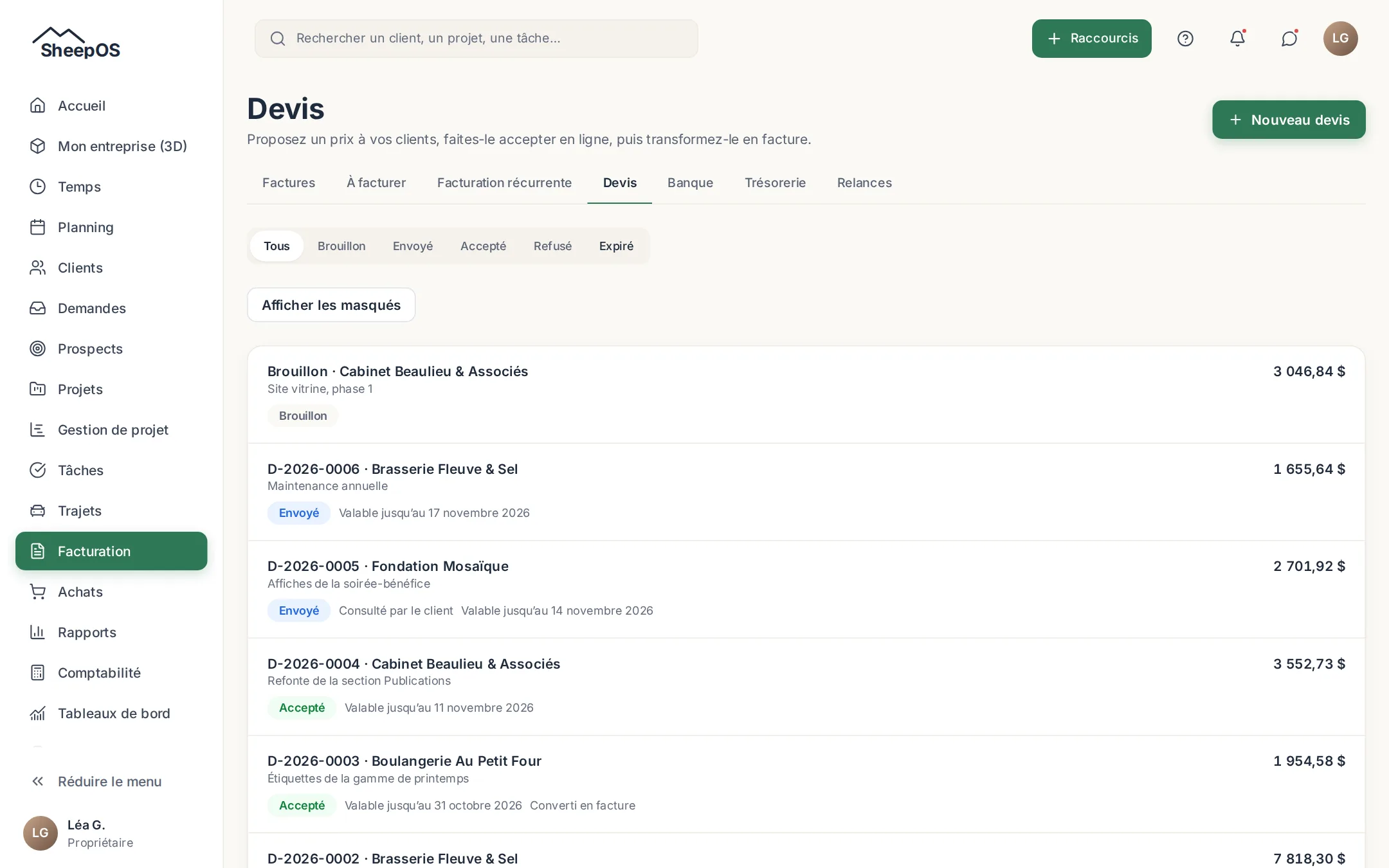
Task: Open Trajets via the car icon
Action: (x=38, y=511)
